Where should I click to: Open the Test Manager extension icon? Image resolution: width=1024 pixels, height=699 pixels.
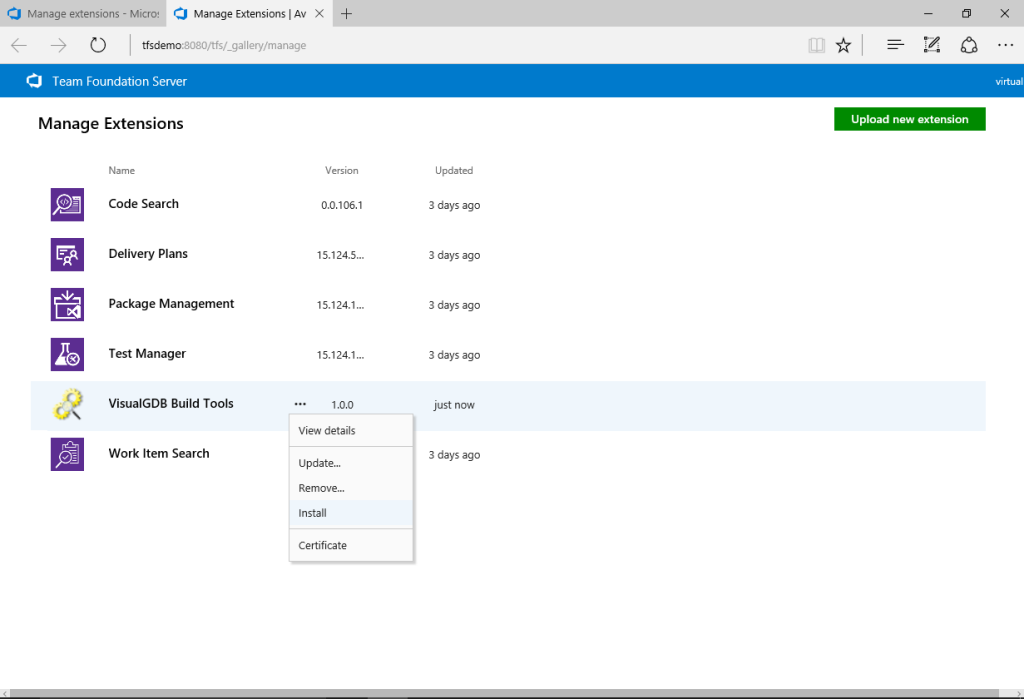(67, 354)
